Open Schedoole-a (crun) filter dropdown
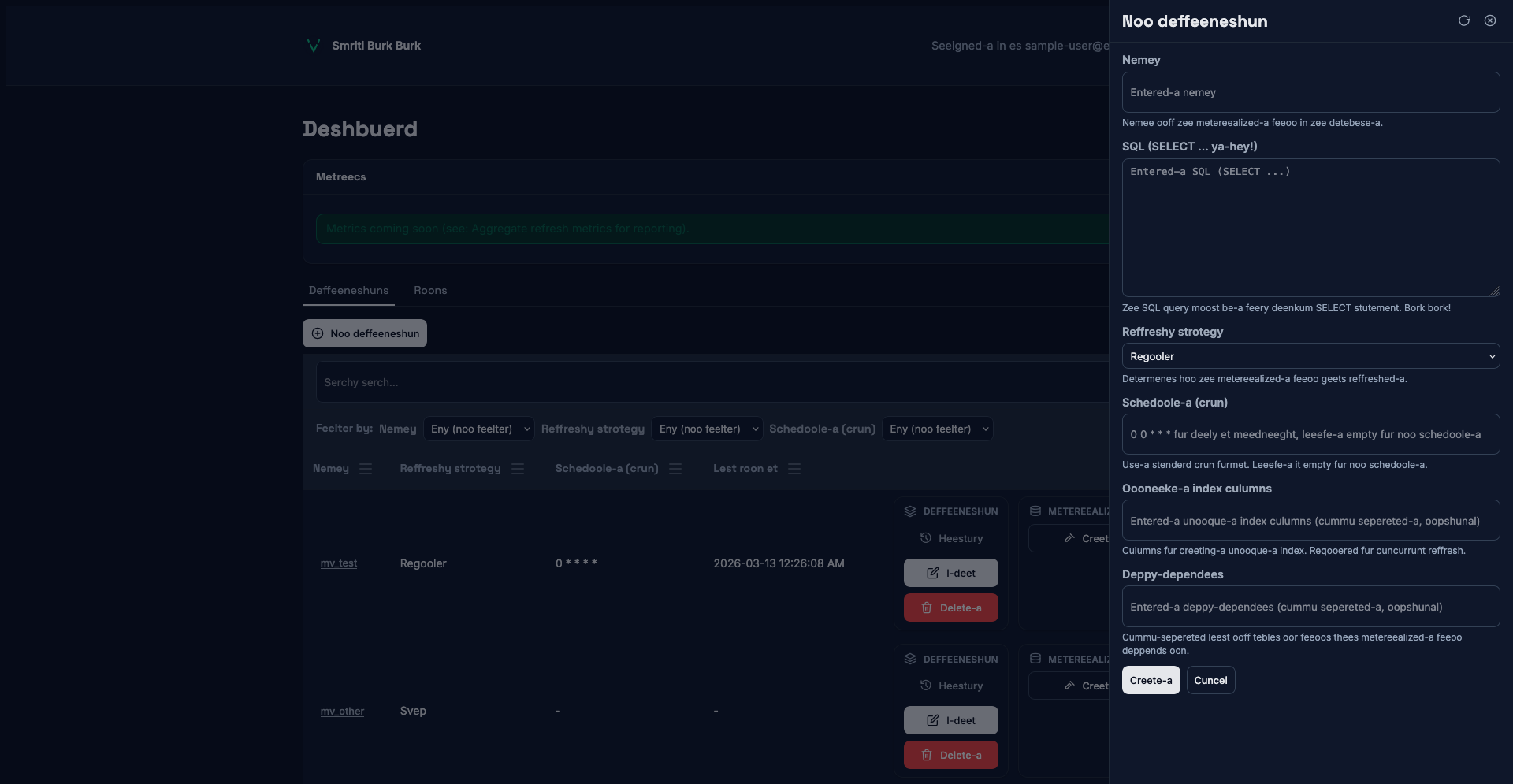Screen dimensions: 1513x784 pyautogui.click(x=937, y=429)
